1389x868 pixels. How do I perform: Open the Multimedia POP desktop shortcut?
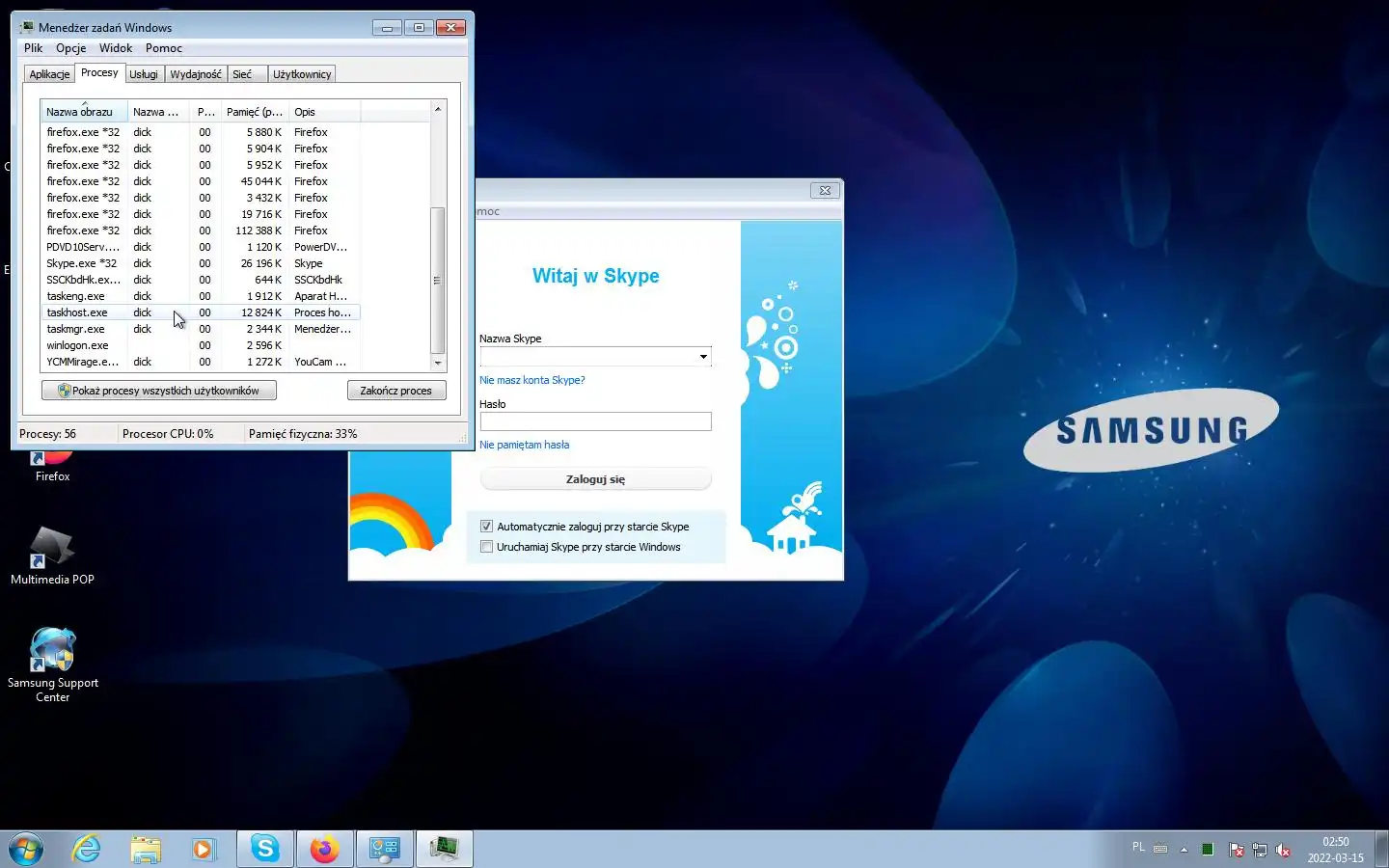52,556
